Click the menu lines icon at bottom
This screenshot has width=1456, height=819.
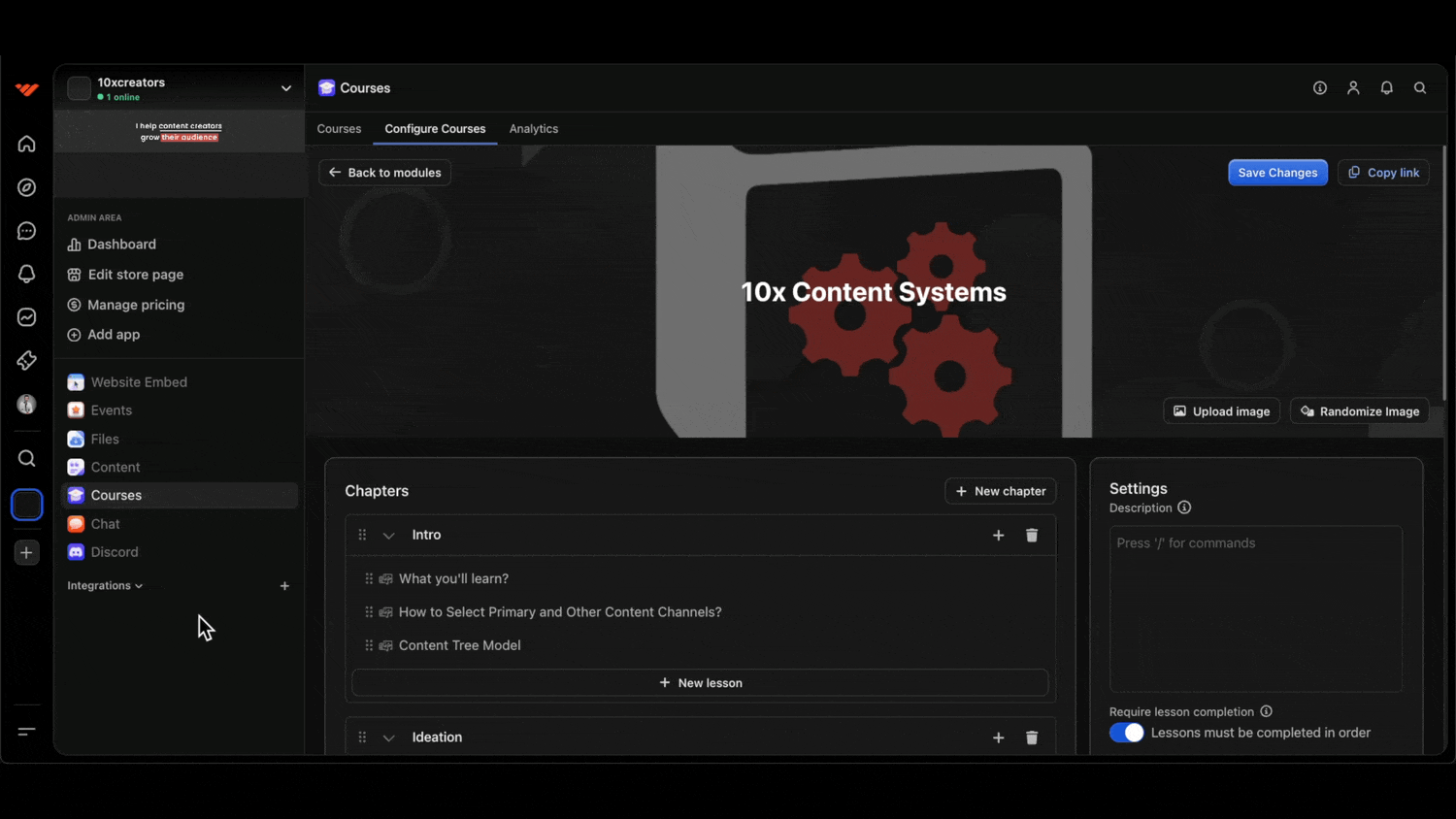coord(27,731)
